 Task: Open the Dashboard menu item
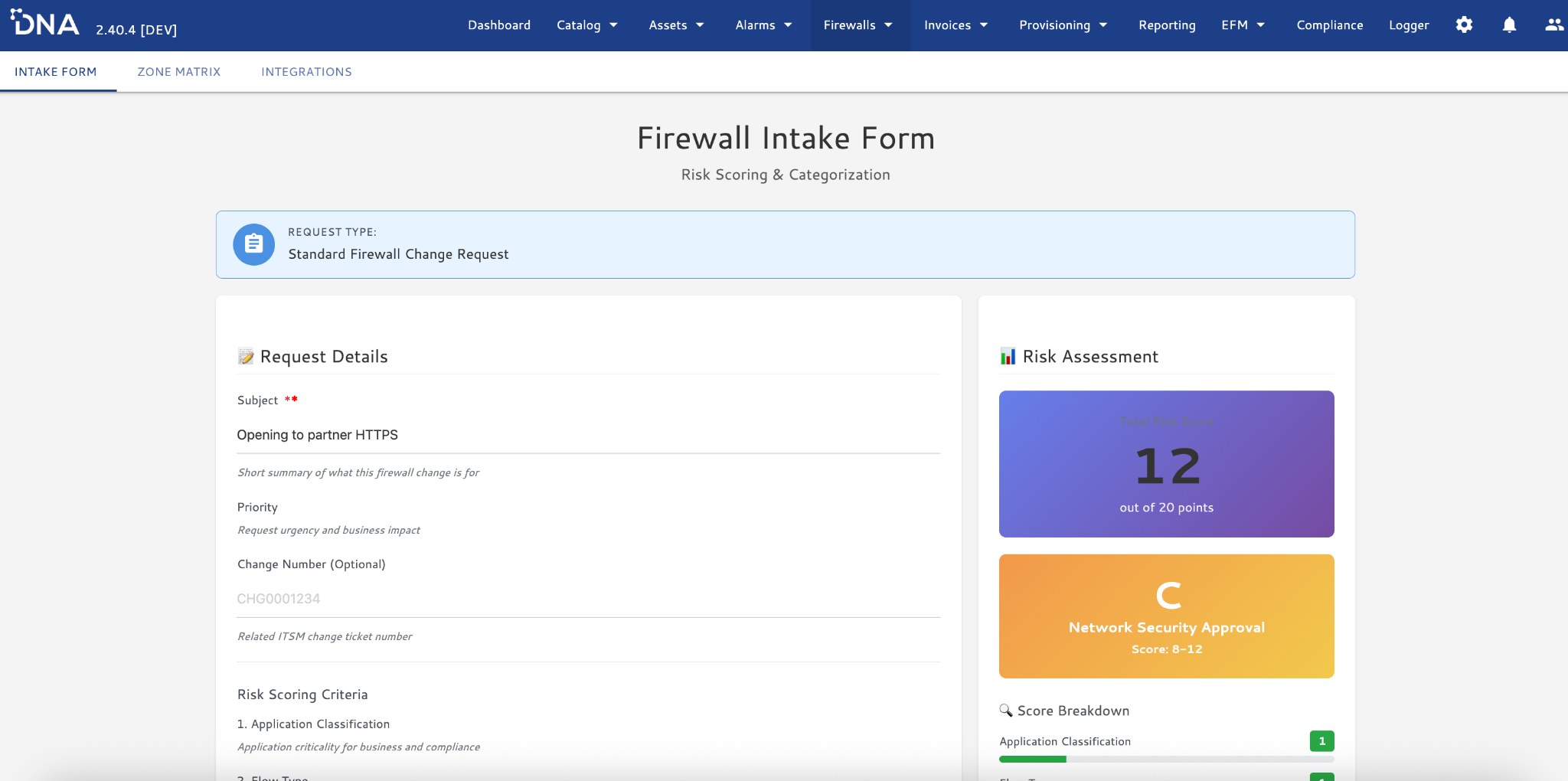499,25
